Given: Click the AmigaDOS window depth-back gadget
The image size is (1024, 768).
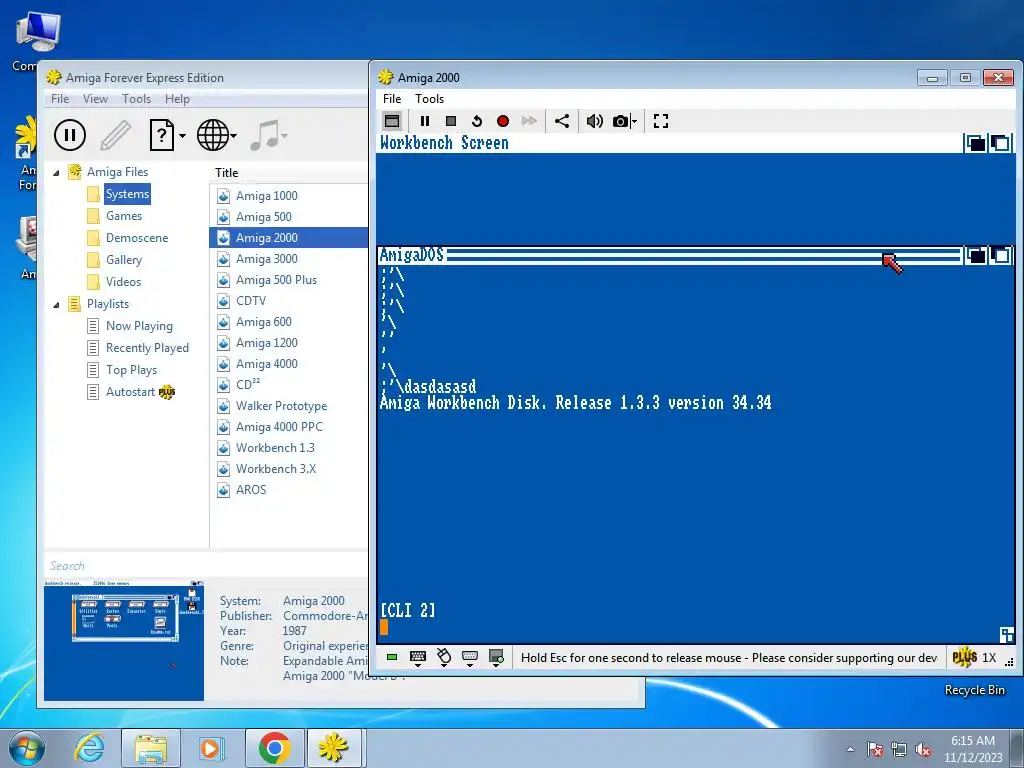Looking at the screenshot, I should 976,255.
